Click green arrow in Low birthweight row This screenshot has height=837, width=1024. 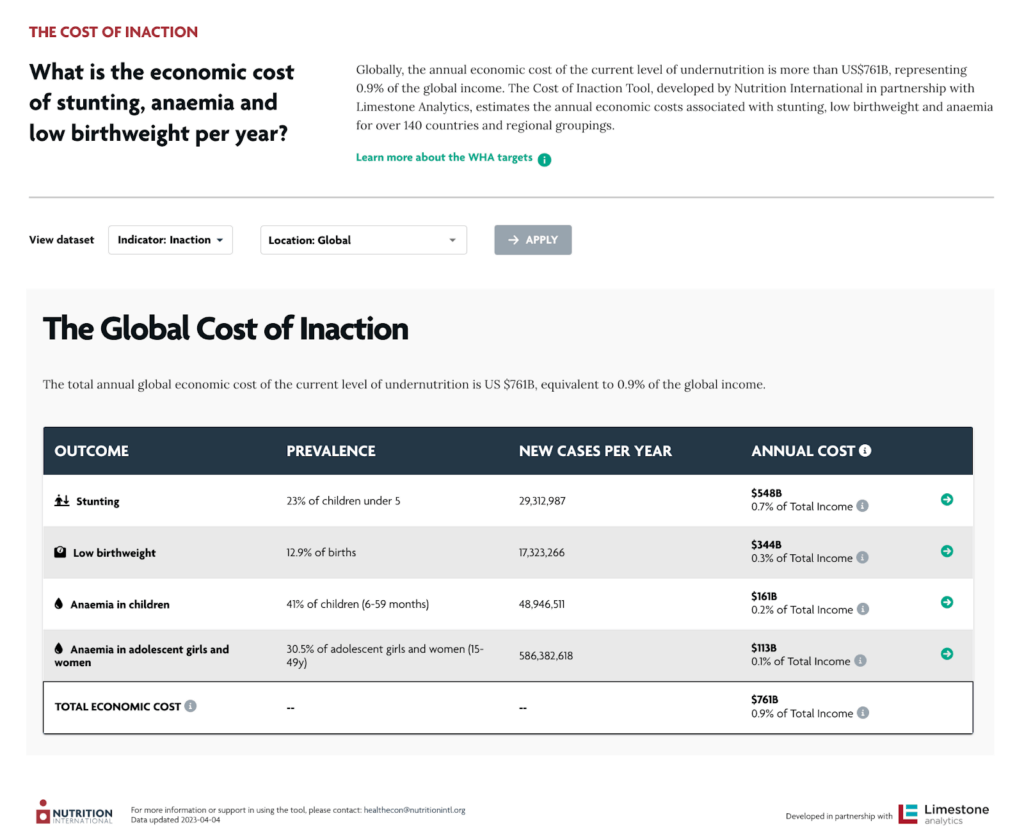click(x=947, y=551)
